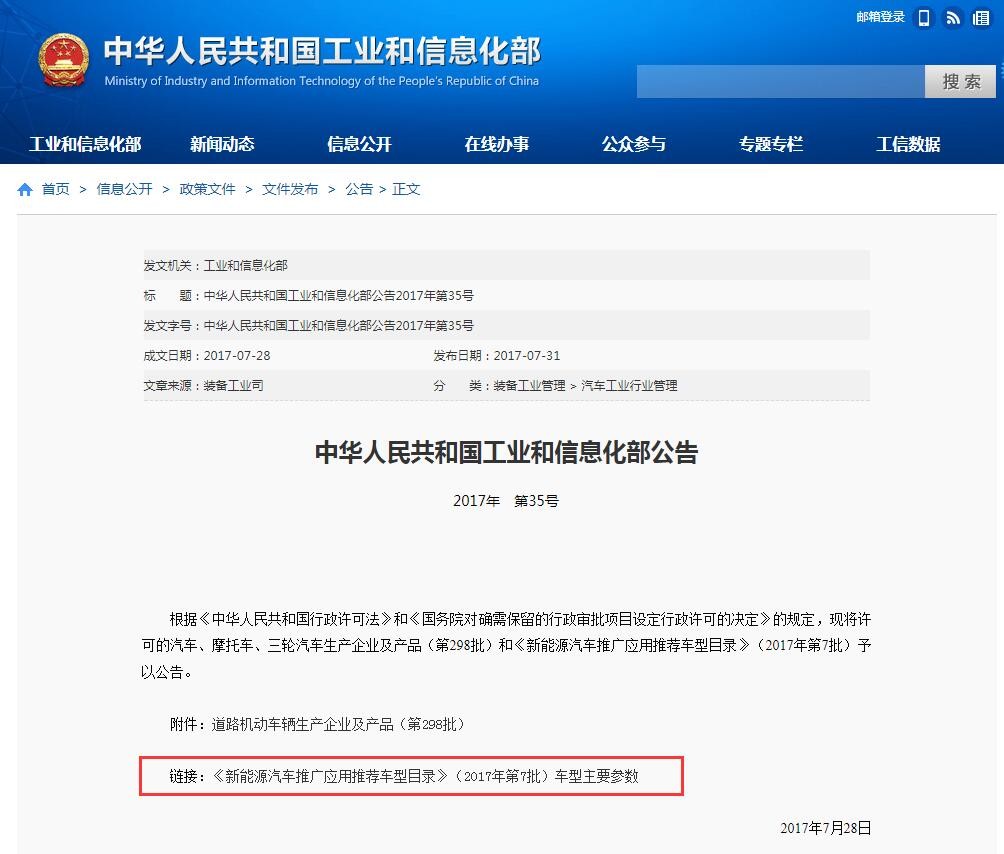The height and width of the screenshot is (854, 1004).
Task: Click the RSS subscription icon
Action: pyautogui.click(x=952, y=18)
